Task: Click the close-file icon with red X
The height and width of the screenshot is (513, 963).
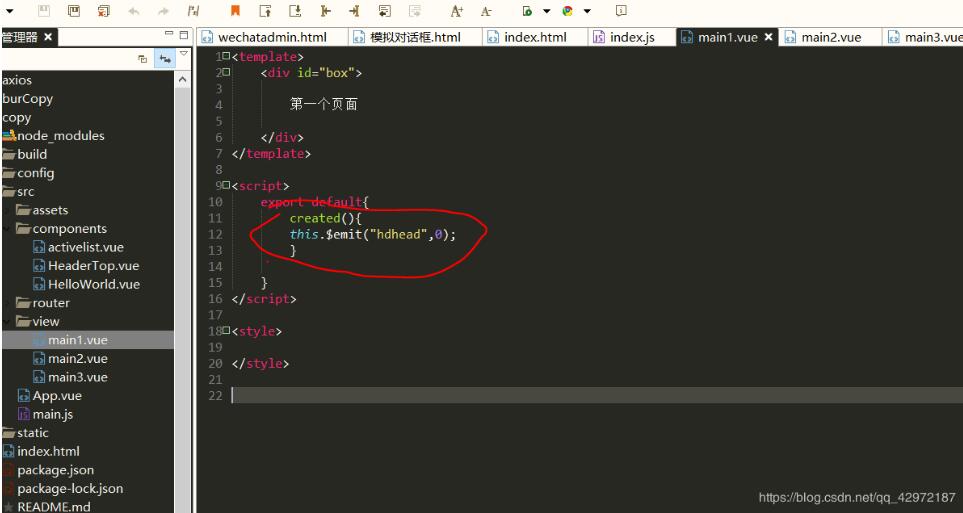Action: coord(104,10)
